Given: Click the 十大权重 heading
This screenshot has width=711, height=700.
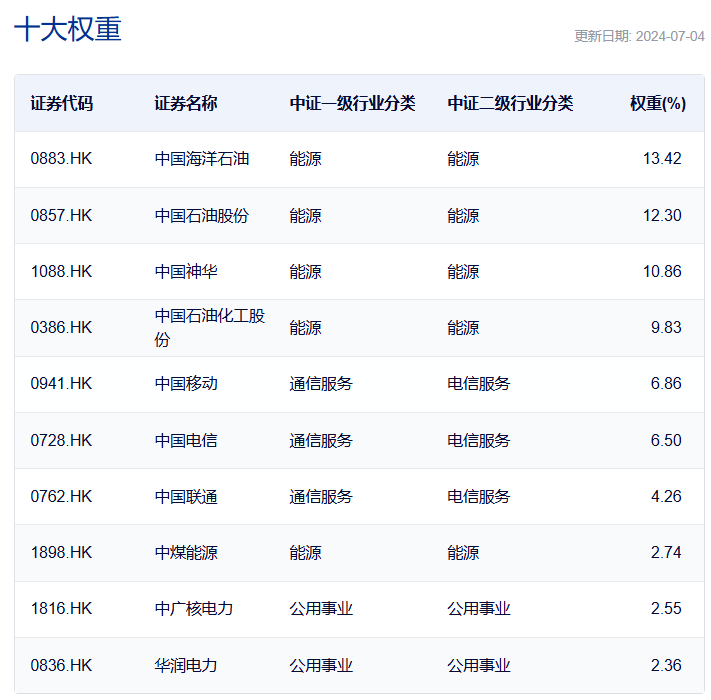Looking at the screenshot, I should [x=68, y=29].
